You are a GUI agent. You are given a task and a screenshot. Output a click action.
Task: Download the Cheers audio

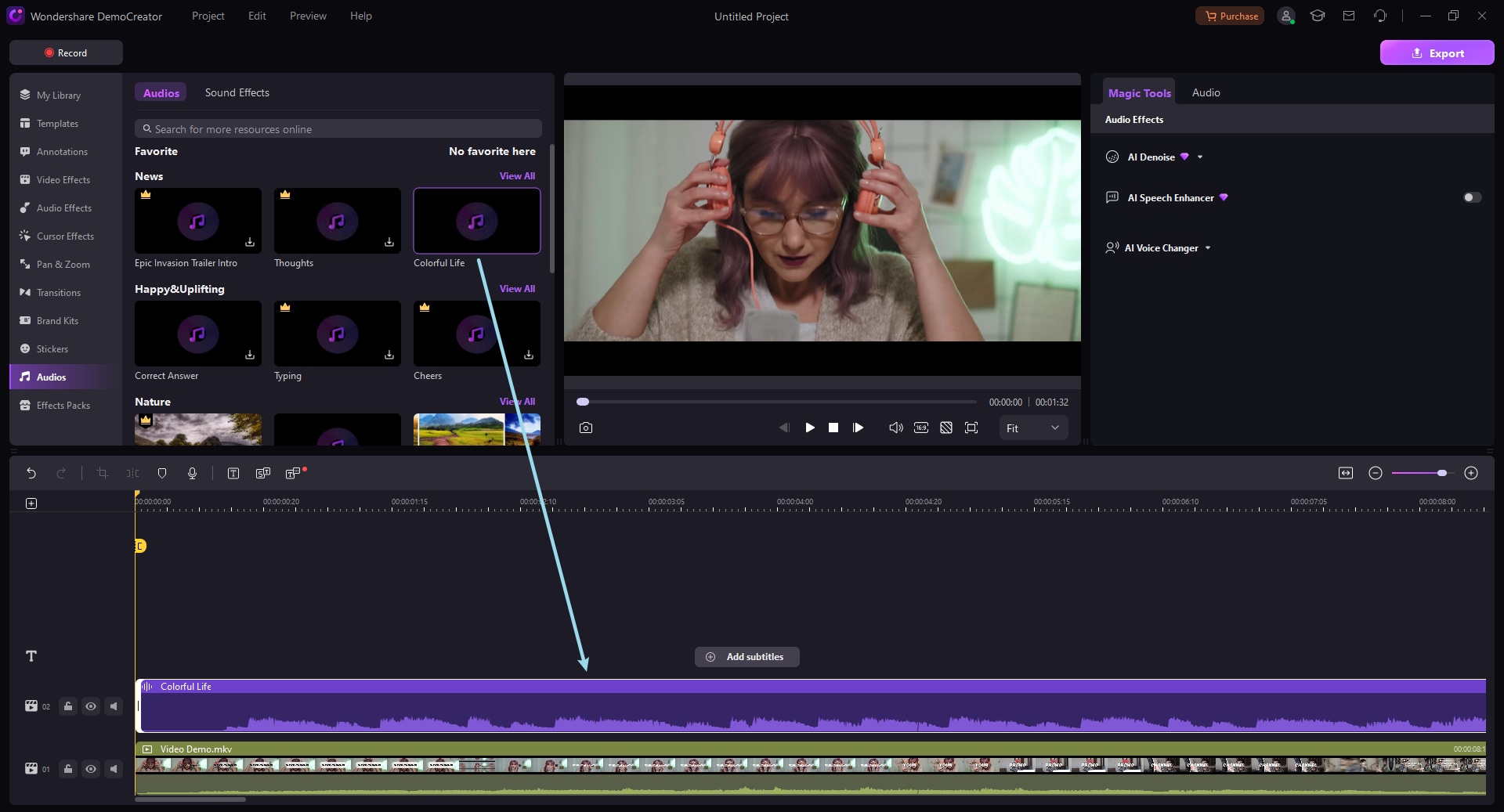[x=529, y=355]
